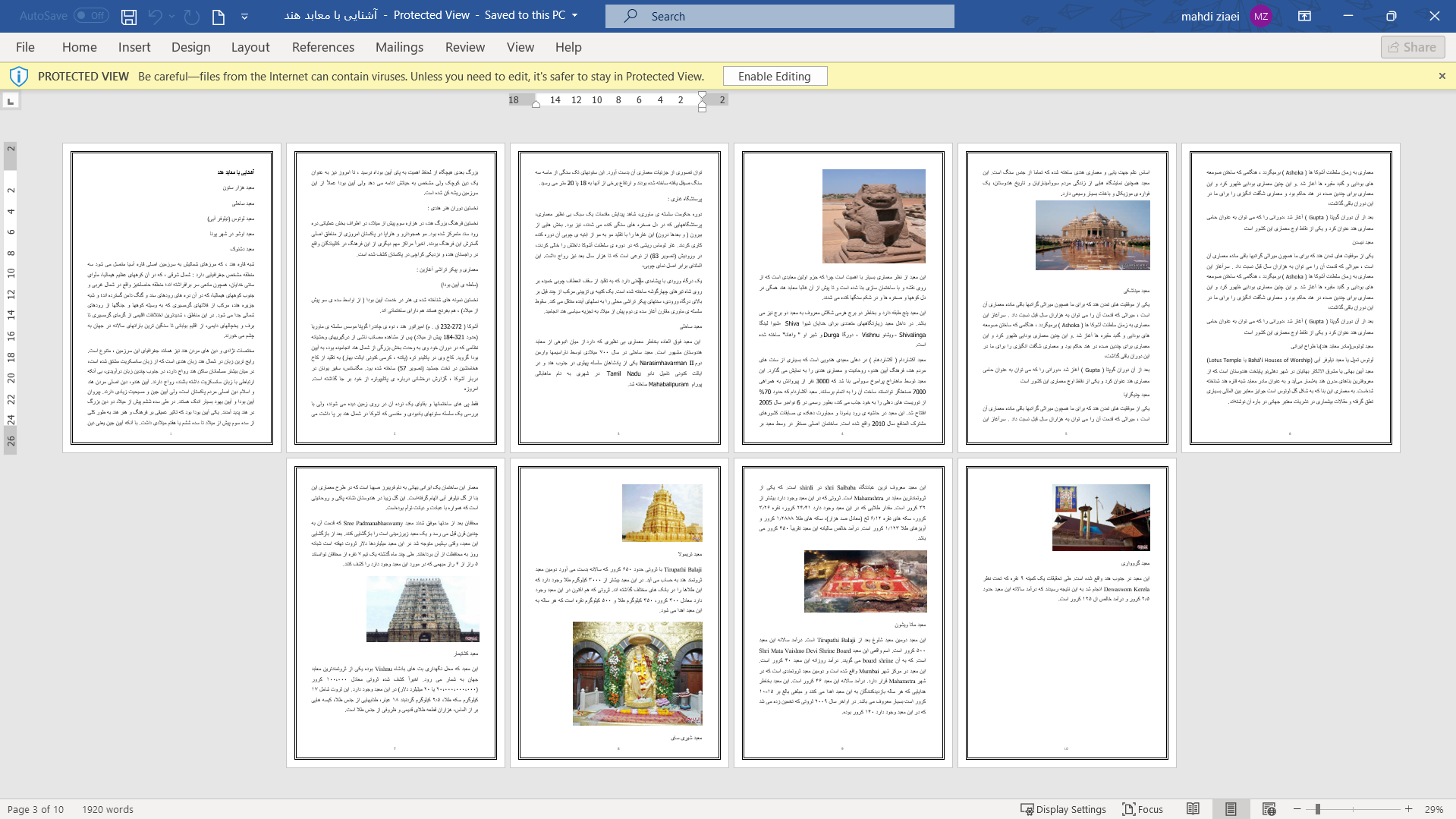Select page with gopuram tower photo
The height and width of the screenshot is (819, 1456).
point(395,613)
